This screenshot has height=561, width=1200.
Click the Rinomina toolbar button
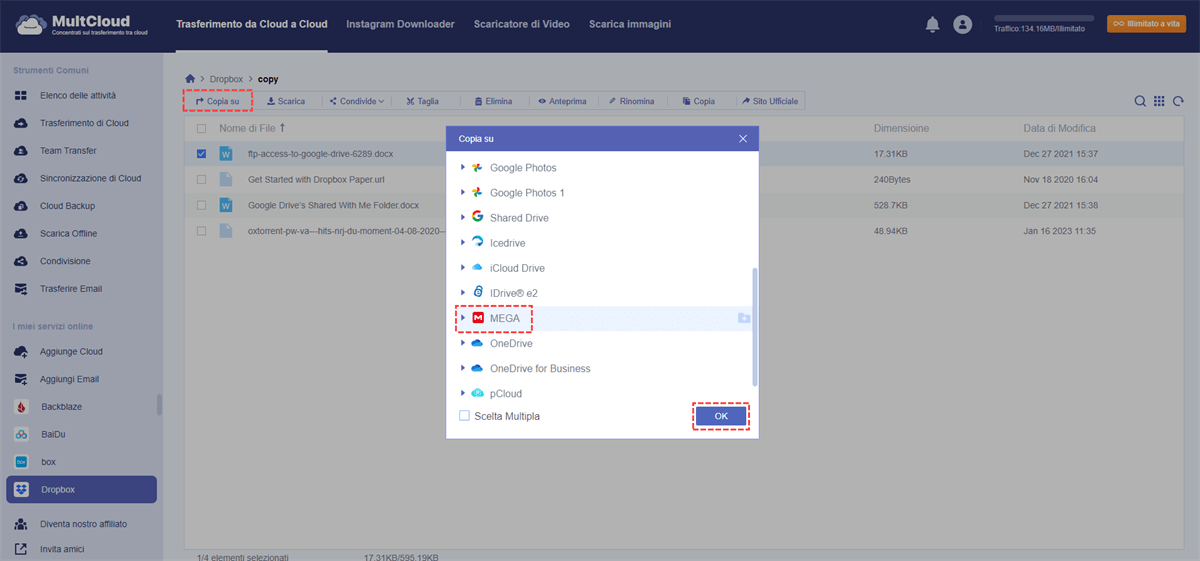pos(631,101)
